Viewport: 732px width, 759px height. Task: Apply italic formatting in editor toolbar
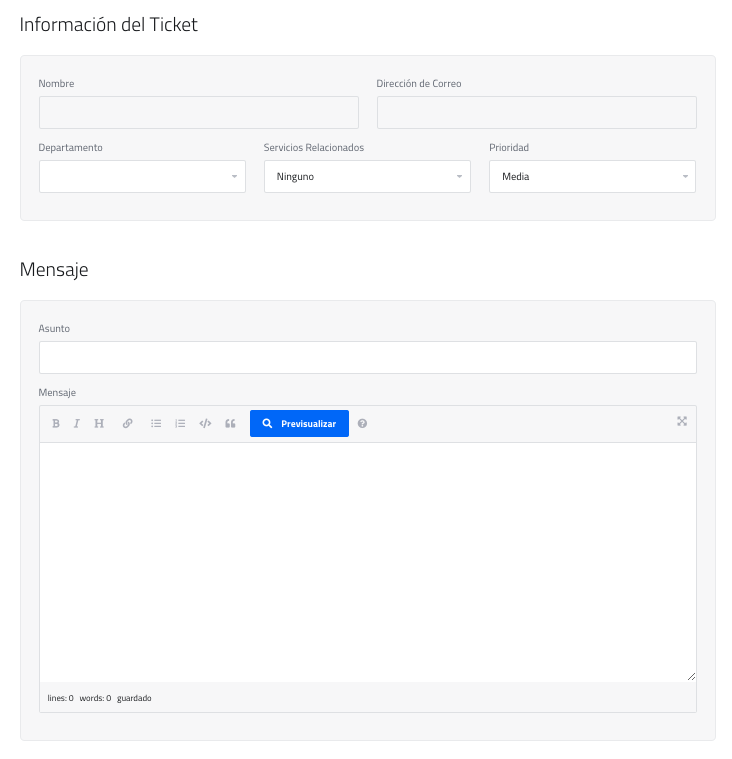(x=77, y=424)
